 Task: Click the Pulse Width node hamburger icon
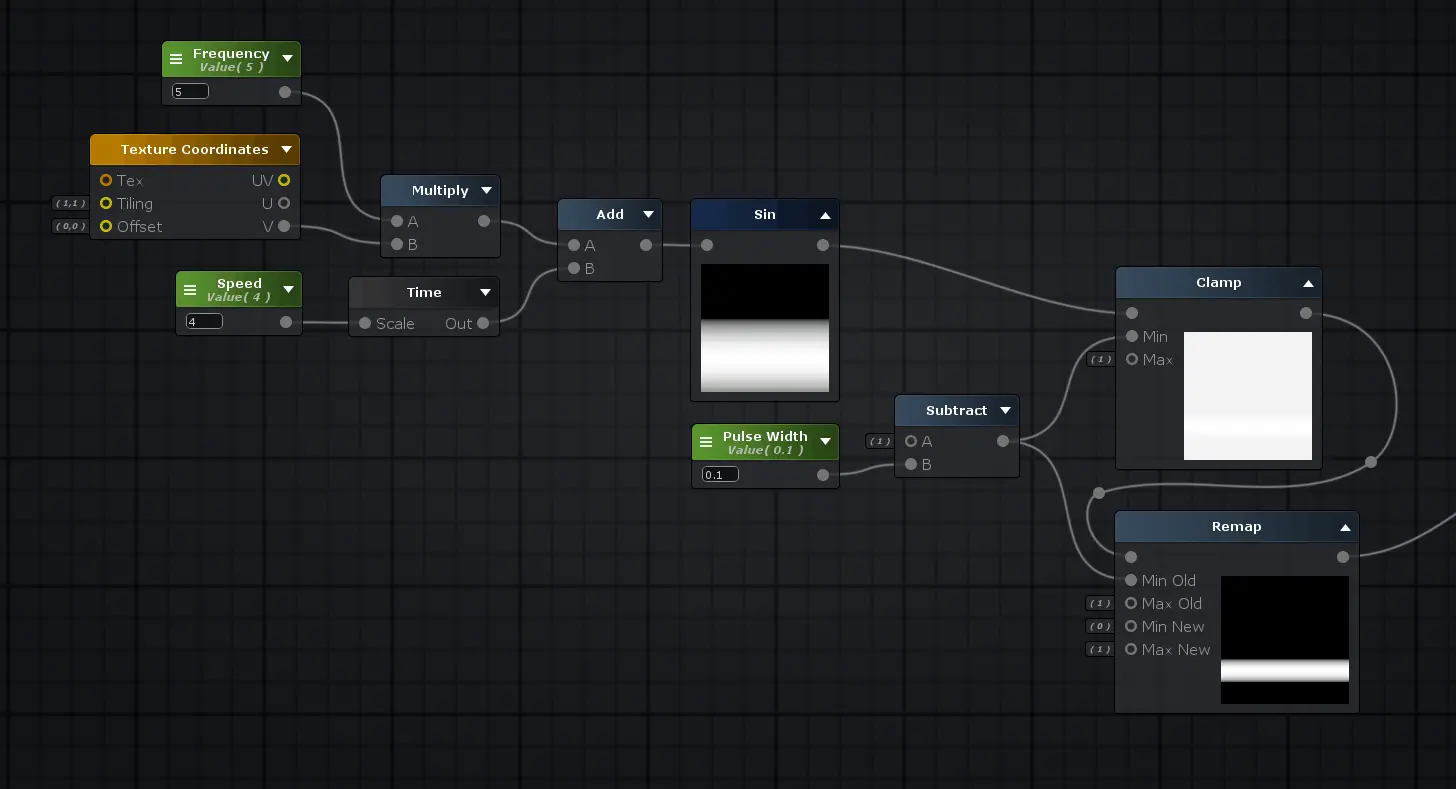click(706, 442)
